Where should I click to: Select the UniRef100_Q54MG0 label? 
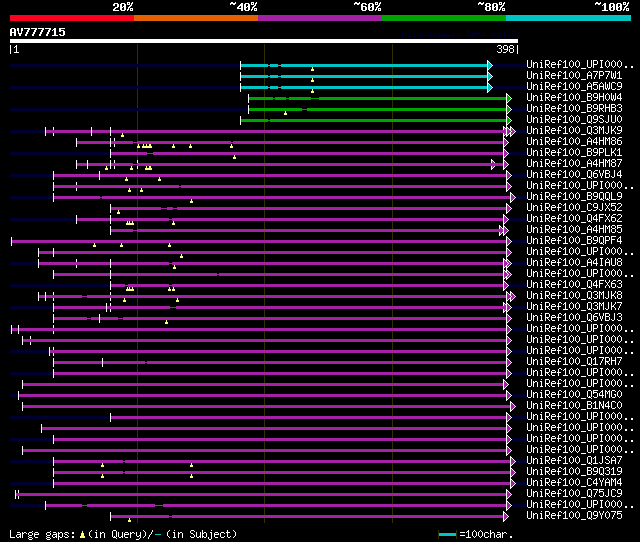point(574,395)
